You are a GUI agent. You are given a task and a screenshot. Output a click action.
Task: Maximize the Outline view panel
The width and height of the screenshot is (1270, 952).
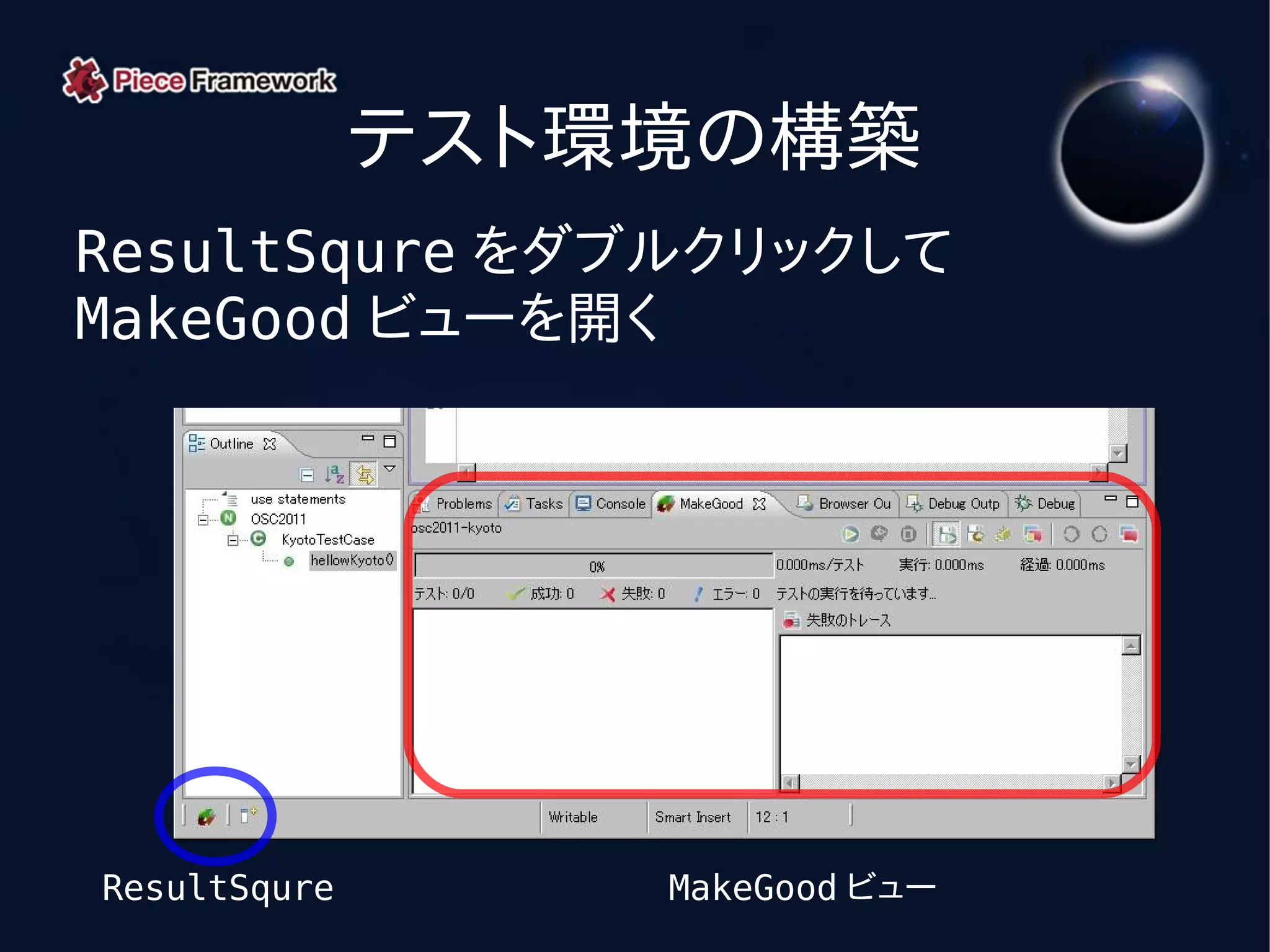389,442
